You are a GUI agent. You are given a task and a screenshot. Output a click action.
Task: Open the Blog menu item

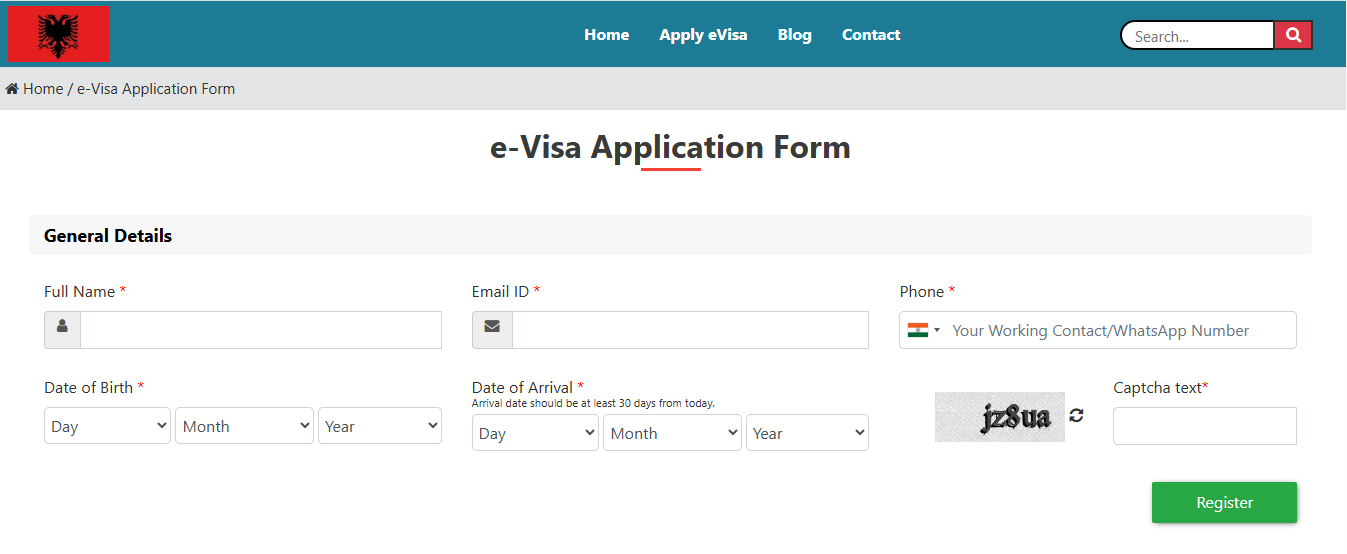click(794, 35)
